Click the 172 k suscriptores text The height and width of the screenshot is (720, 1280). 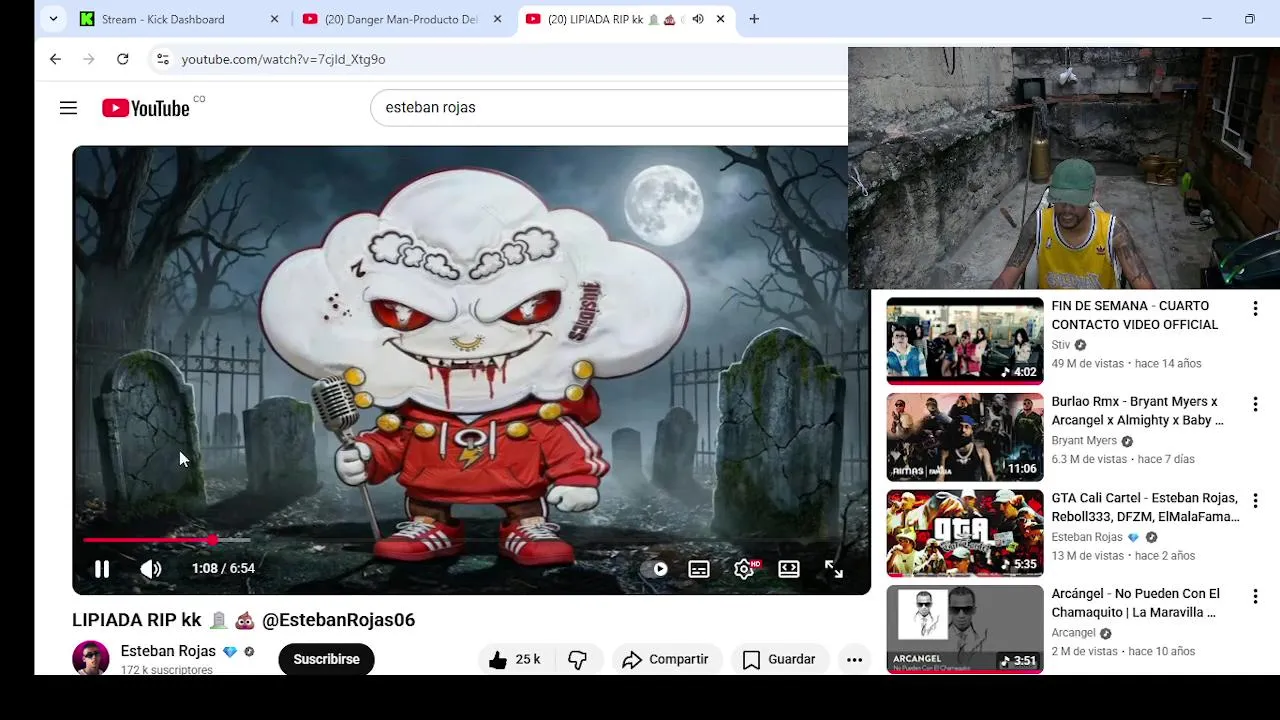tap(167, 670)
